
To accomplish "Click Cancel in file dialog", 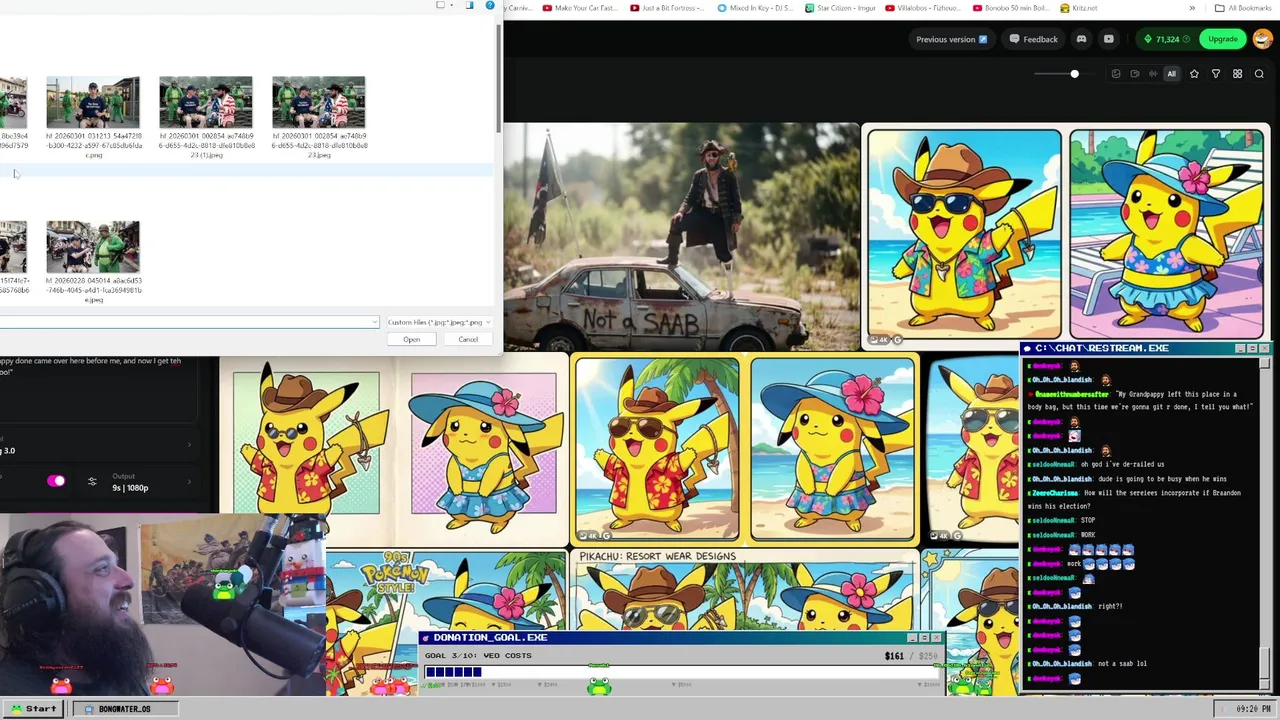I will (x=468, y=340).
